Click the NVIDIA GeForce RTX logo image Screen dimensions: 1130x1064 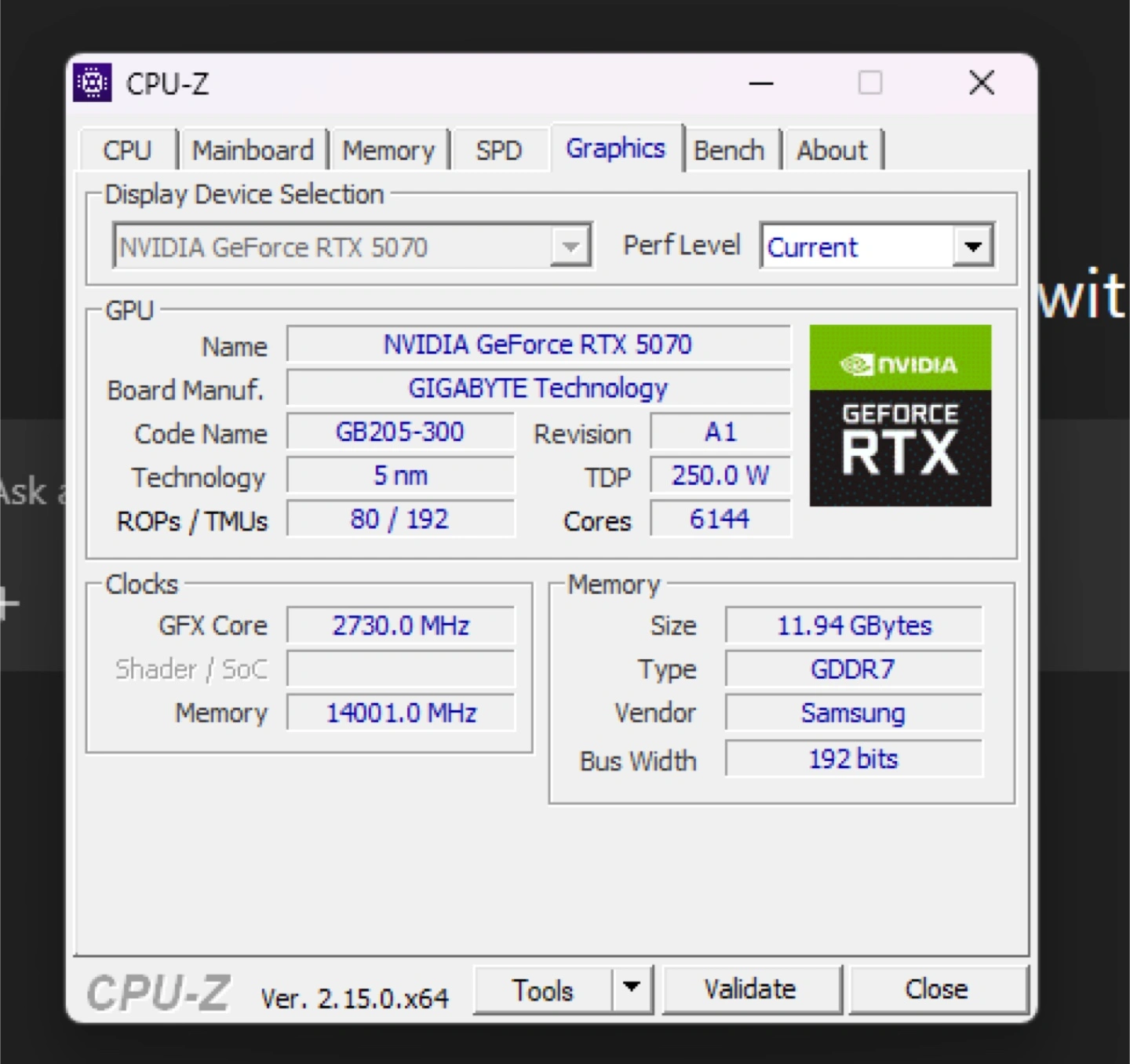(900, 415)
